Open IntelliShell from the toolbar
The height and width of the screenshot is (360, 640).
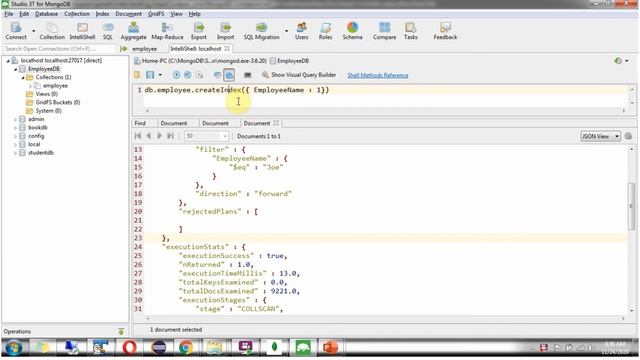point(82,31)
